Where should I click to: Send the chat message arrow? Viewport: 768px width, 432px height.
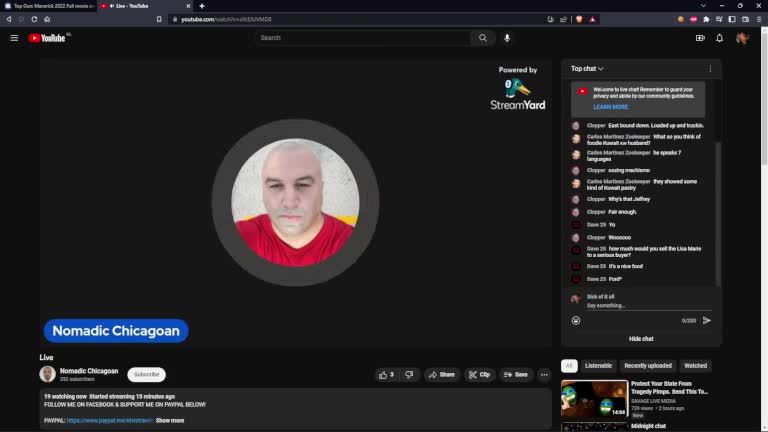pyautogui.click(x=707, y=320)
